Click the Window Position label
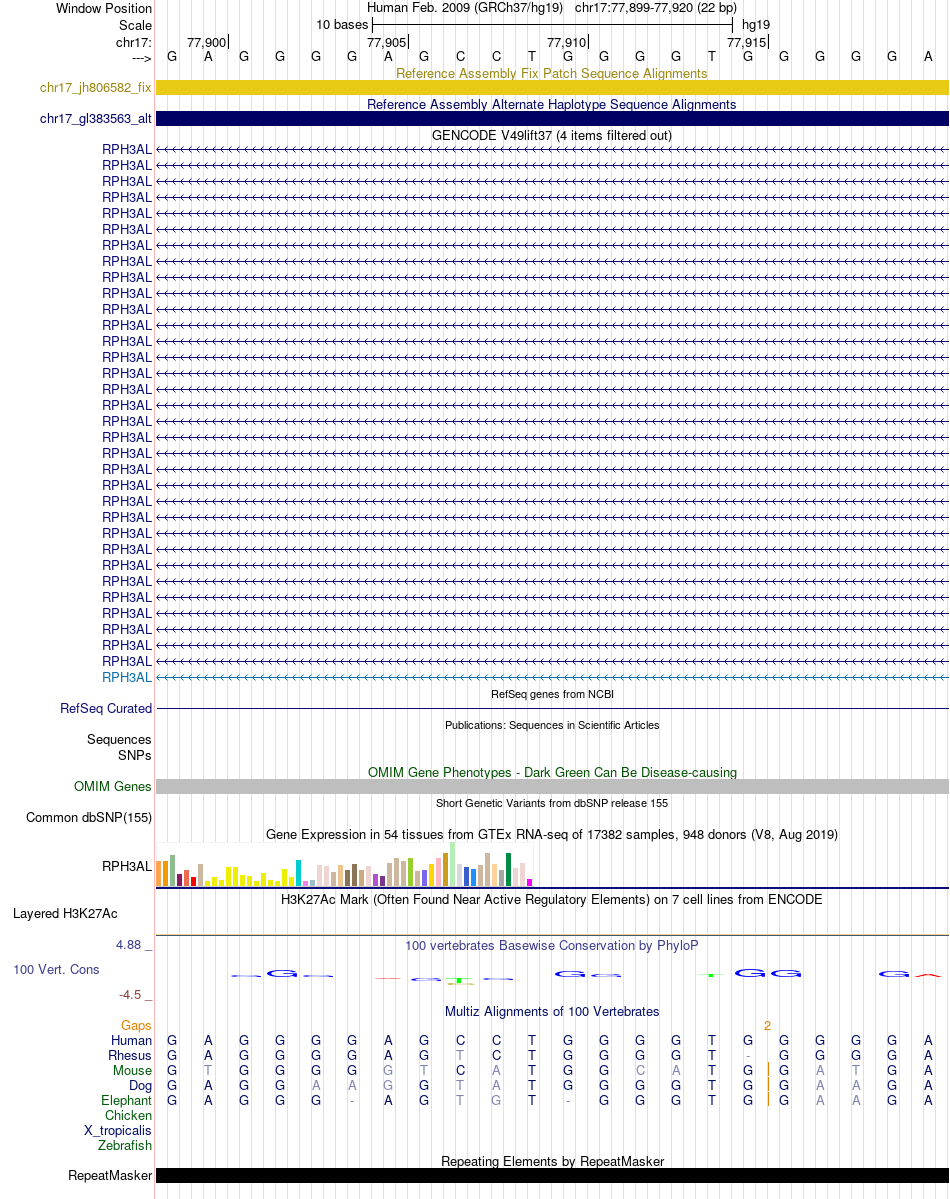Viewport: 950px width, 1199px height. point(104,8)
